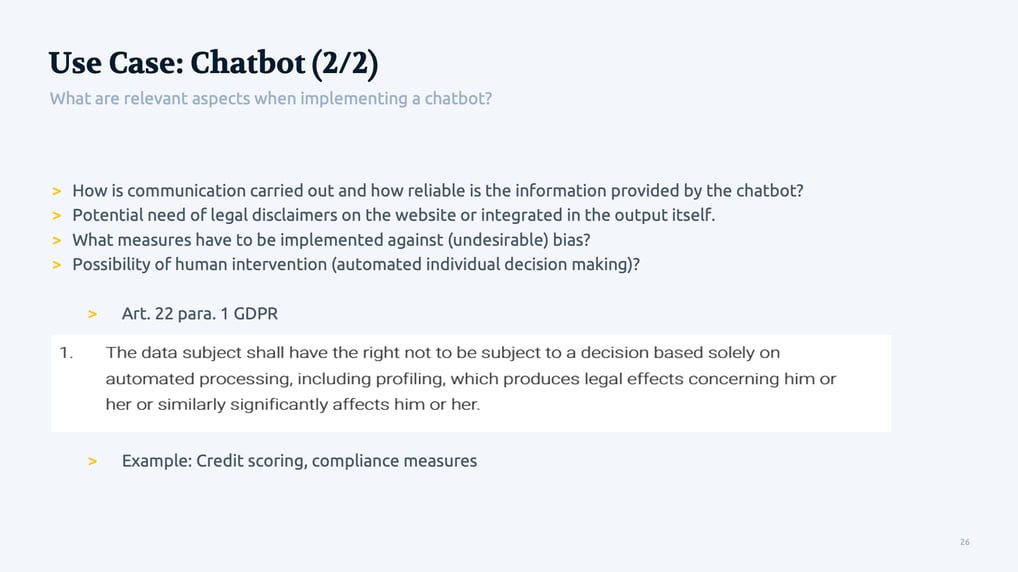The image size is (1018, 572).
Task: Click the arrow bullet before 'What measures have'
Action: coord(56,240)
